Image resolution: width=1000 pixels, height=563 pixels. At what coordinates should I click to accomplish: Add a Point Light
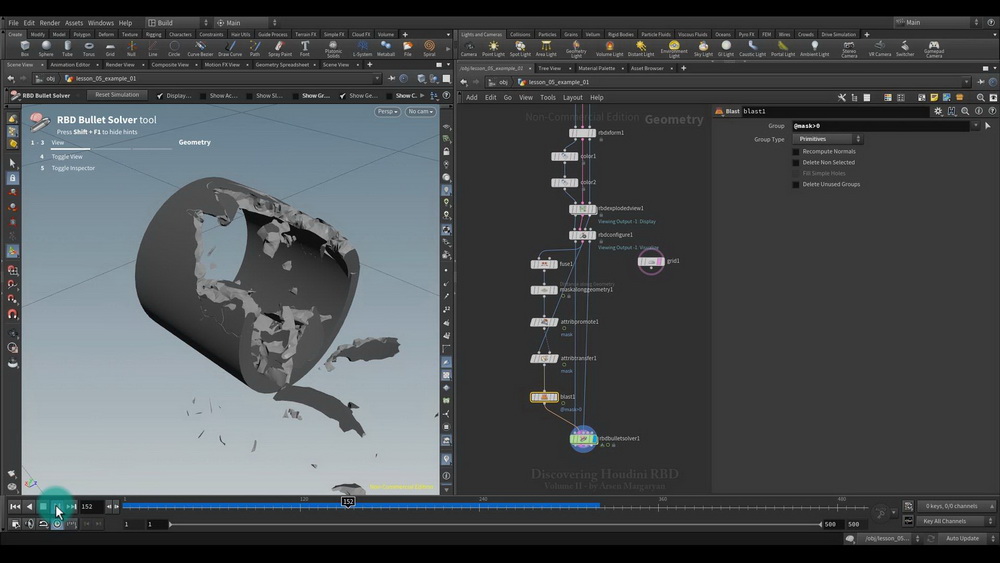click(x=493, y=48)
